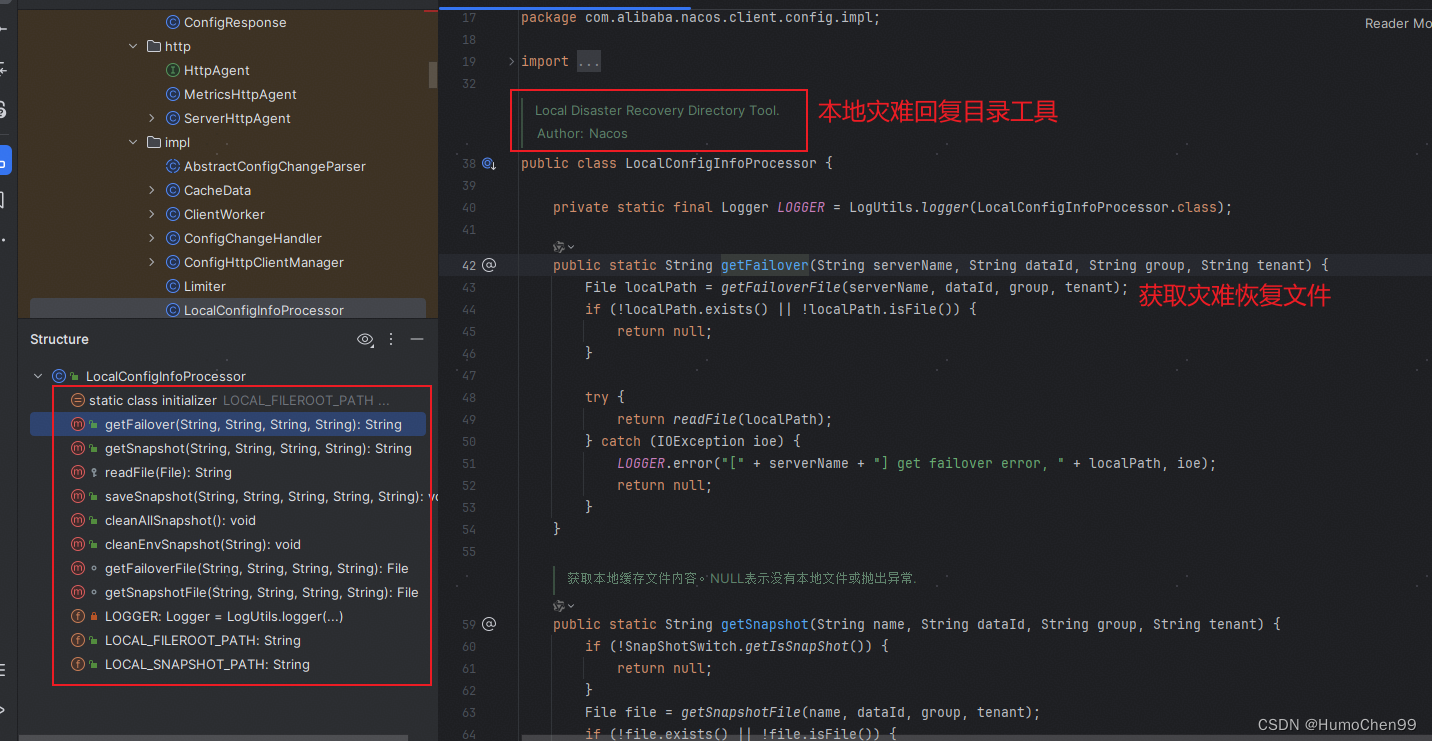Viewport: 1432px width, 741px height.
Task: Open the Structure view options eye icon
Action: [x=365, y=339]
